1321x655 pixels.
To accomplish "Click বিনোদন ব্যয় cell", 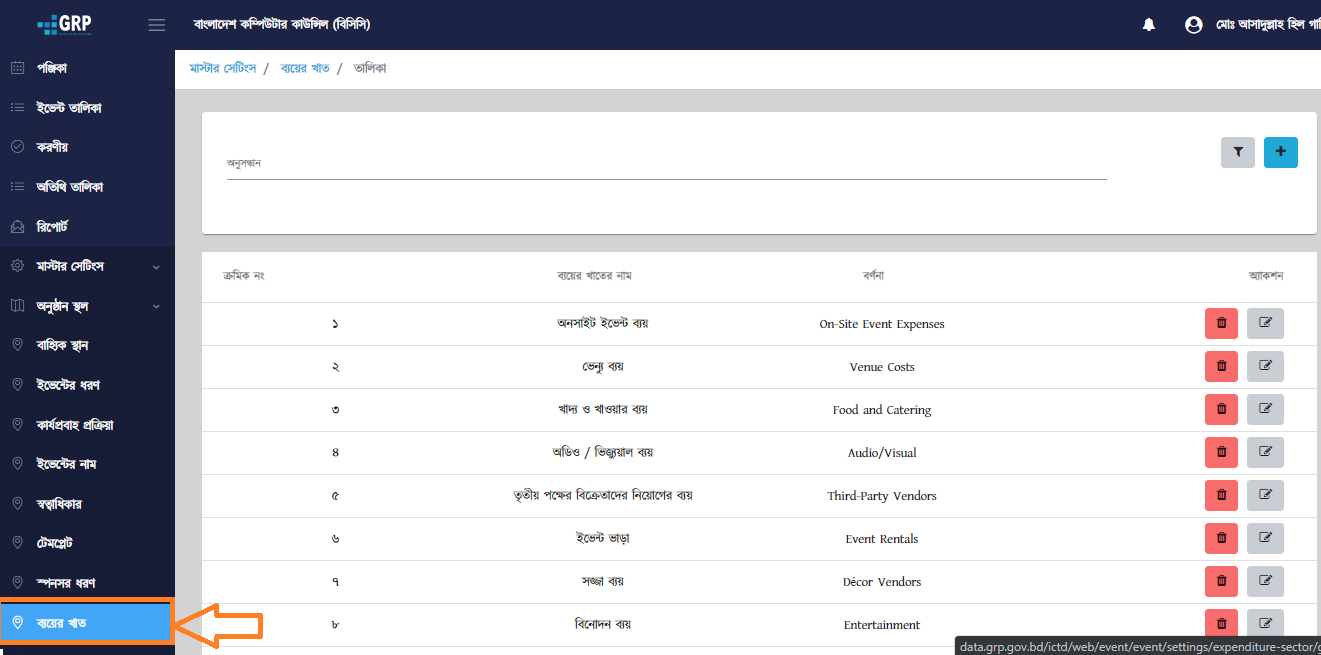I will [603, 624].
